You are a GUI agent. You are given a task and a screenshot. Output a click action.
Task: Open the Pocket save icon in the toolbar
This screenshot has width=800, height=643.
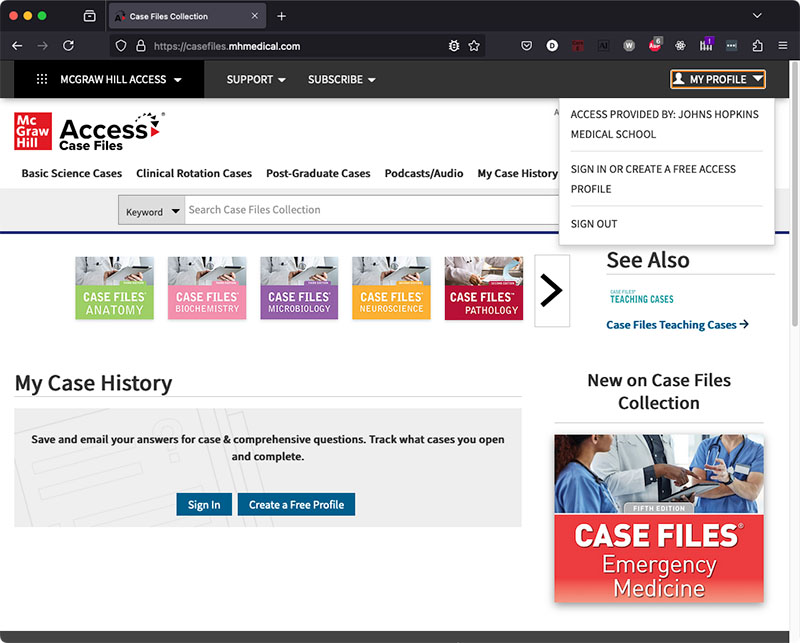[x=527, y=46]
